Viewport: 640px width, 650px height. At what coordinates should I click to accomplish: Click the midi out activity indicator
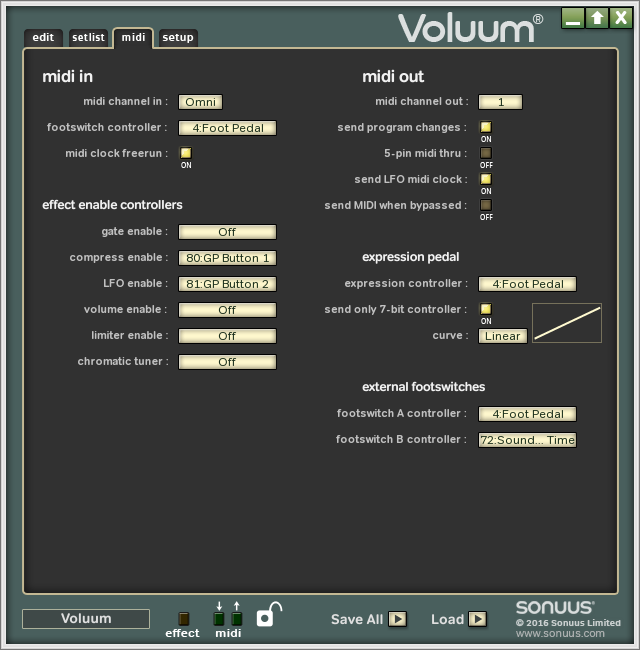coord(237,619)
